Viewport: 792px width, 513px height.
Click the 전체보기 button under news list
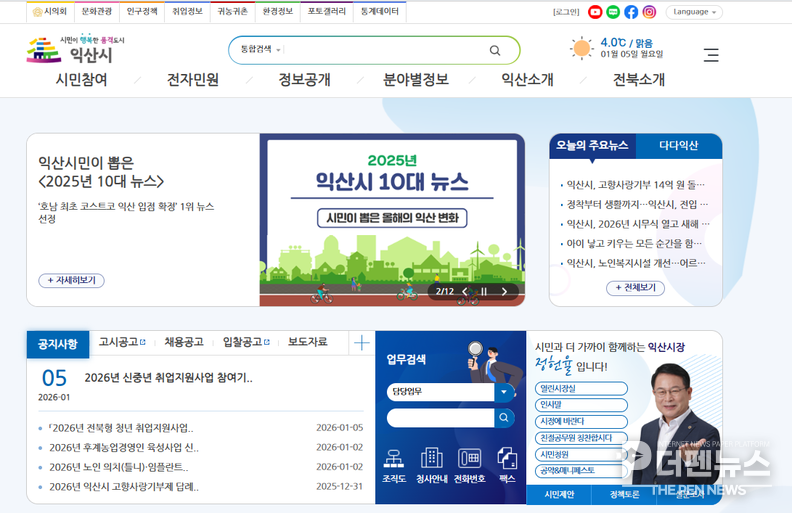[635, 288]
